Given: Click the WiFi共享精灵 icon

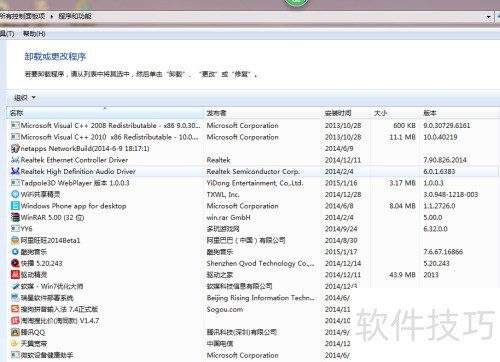Looking at the screenshot, I should [15, 194].
